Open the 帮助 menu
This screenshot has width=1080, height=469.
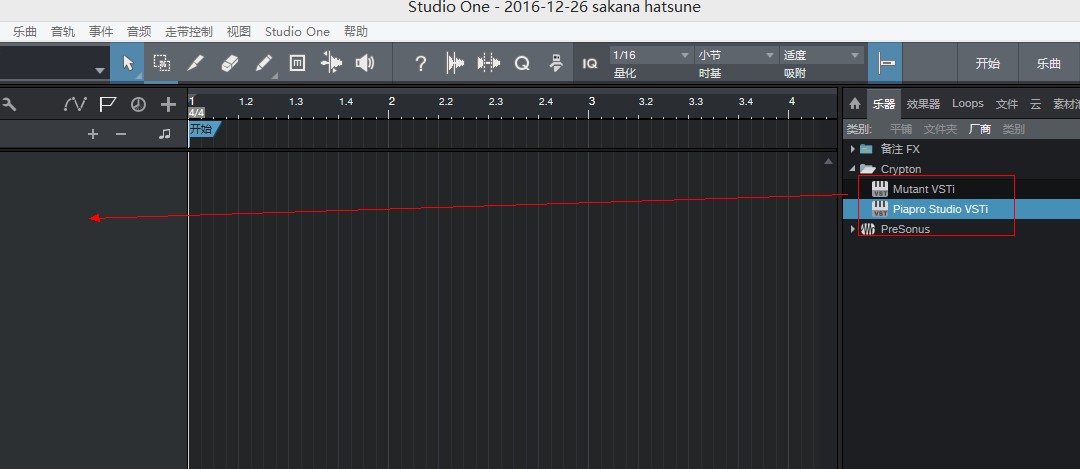tap(355, 32)
